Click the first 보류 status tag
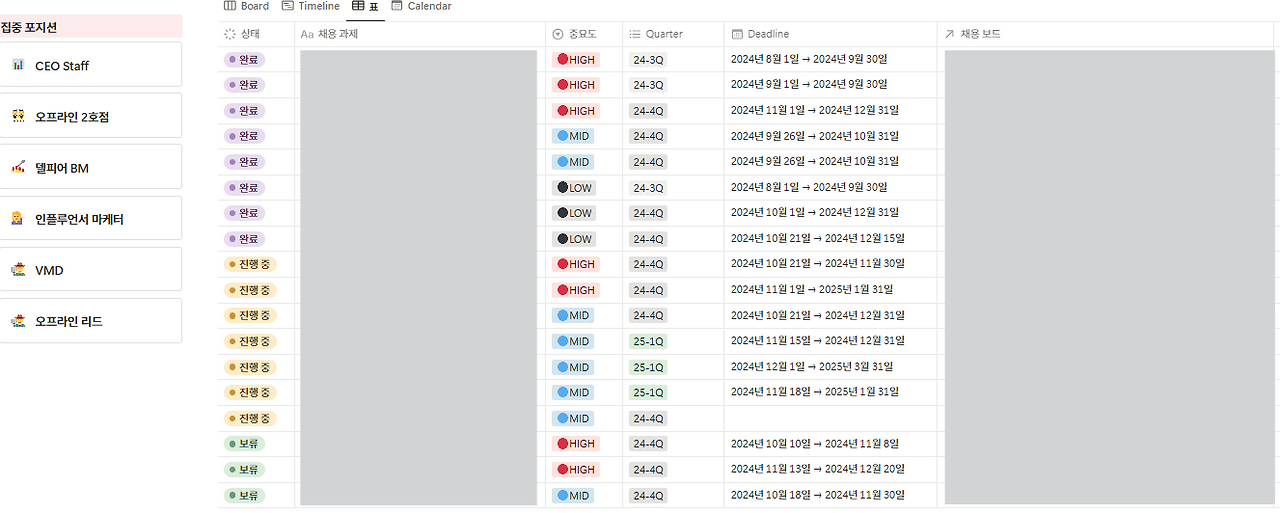This screenshot has width=1280, height=513. [x=245, y=444]
